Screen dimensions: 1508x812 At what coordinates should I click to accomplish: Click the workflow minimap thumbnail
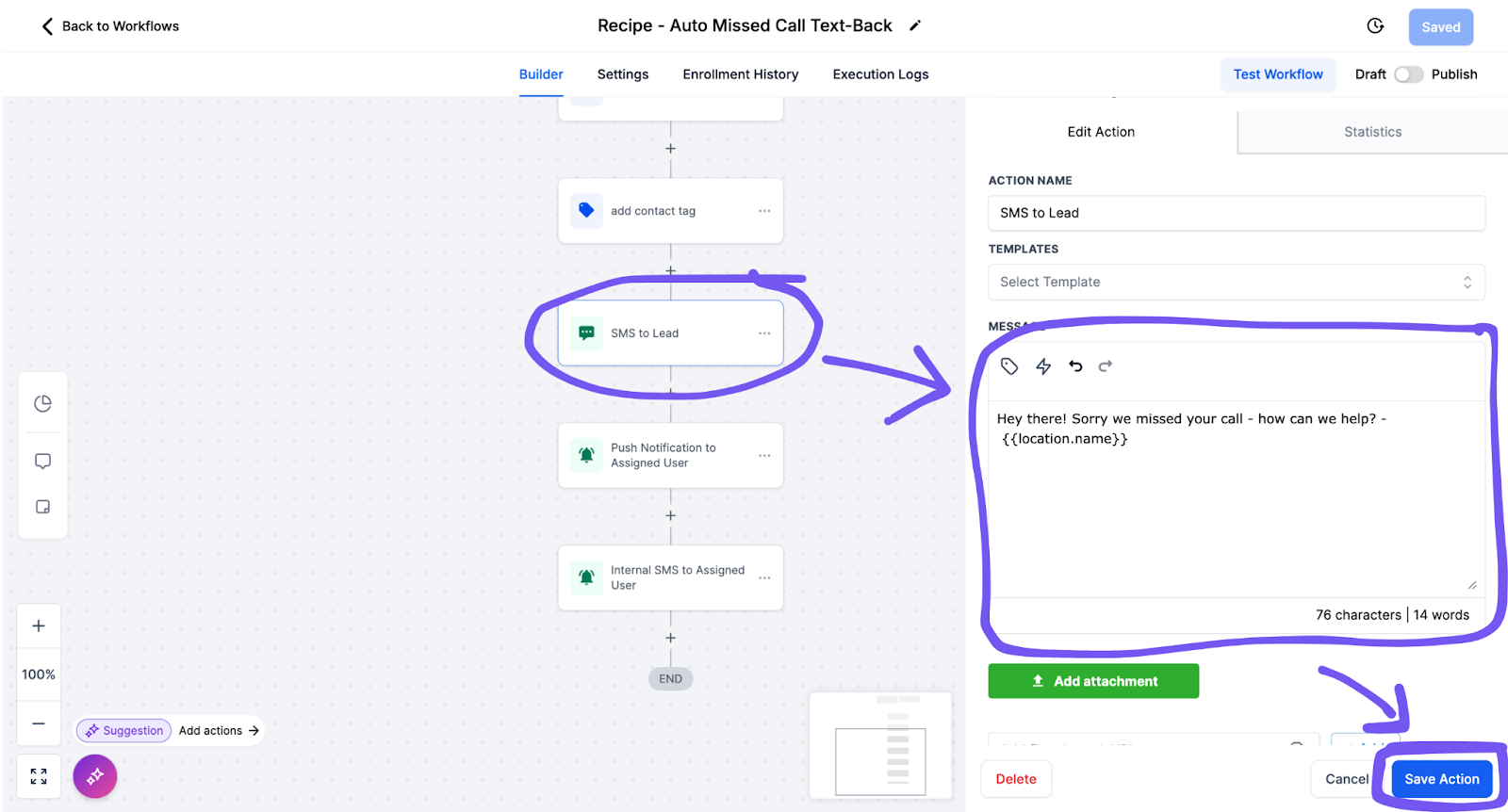pyautogui.click(x=880, y=746)
